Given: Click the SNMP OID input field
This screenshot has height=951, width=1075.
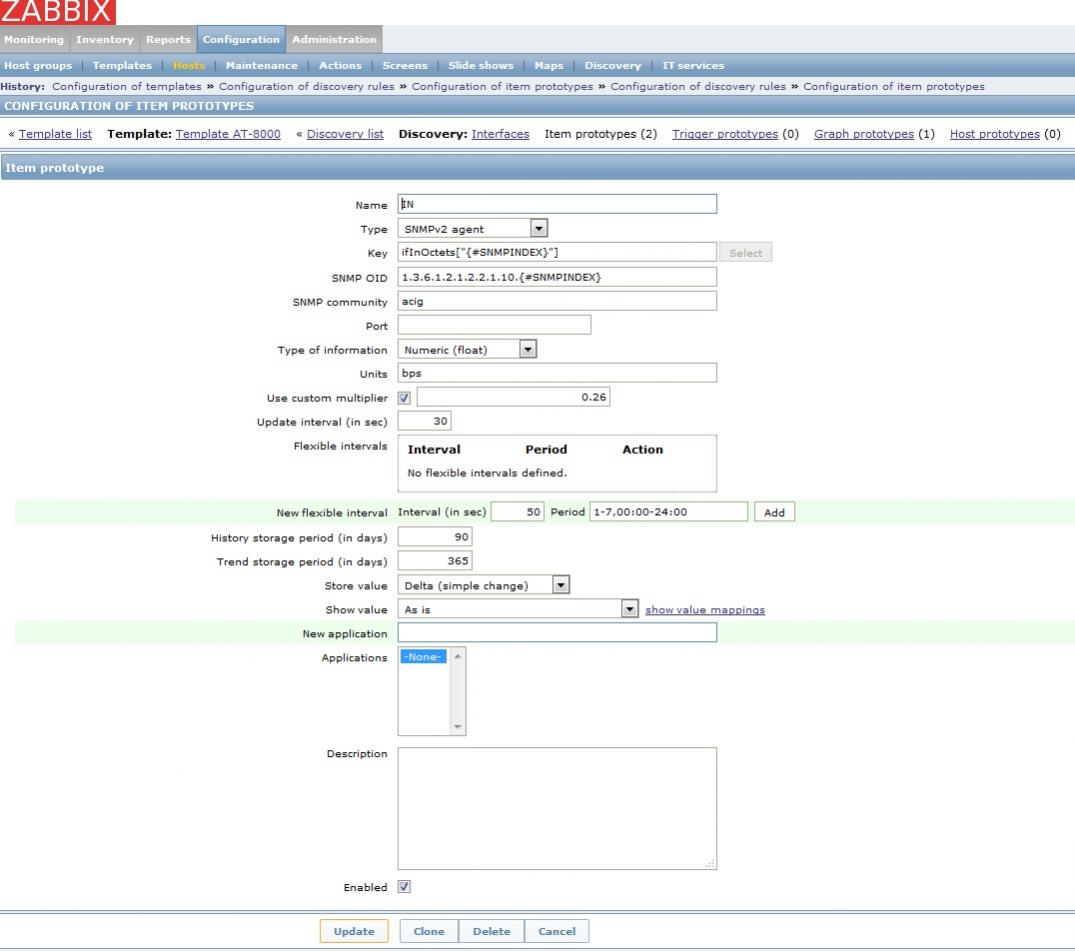Looking at the screenshot, I should [x=557, y=277].
